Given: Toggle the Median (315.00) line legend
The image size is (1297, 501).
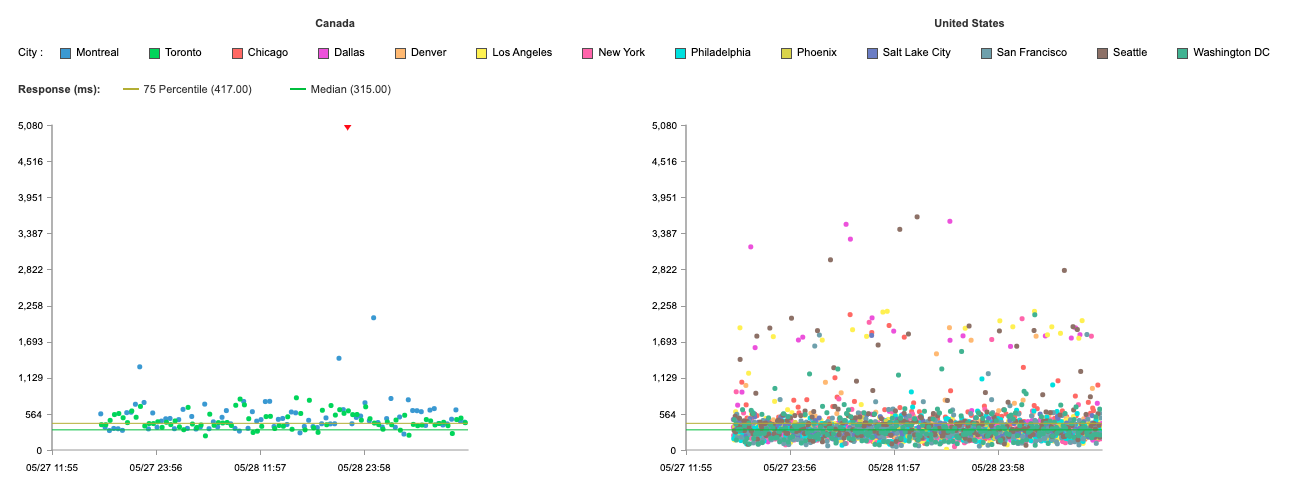Looking at the screenshot, I should [x=340, y=89].
